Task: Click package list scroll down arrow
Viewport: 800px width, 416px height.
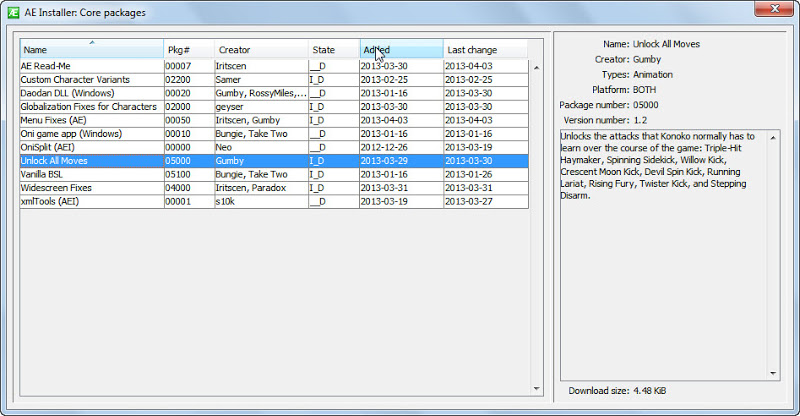Action: tap(536, 389)
